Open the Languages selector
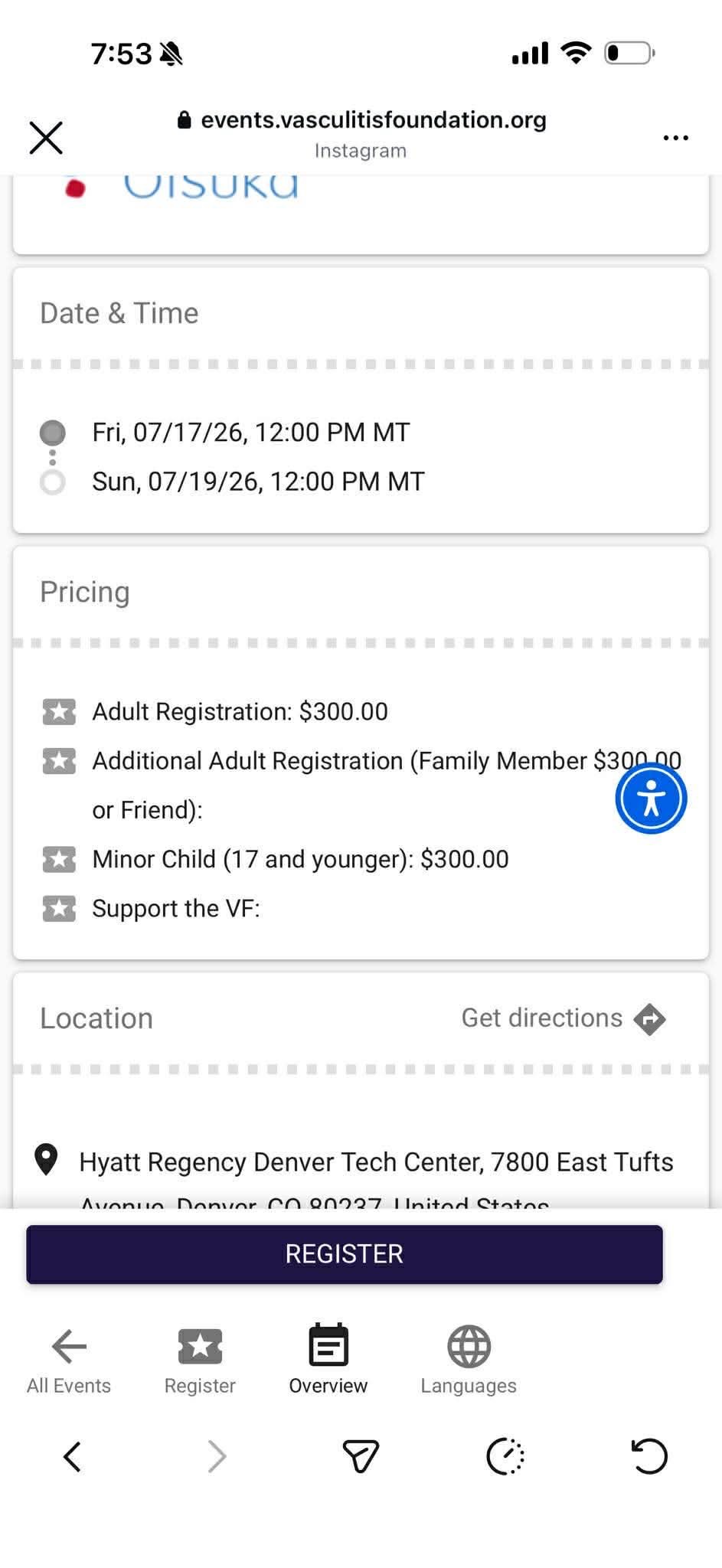Screen dimensions: 722x1568 (x=469, y=1360)
